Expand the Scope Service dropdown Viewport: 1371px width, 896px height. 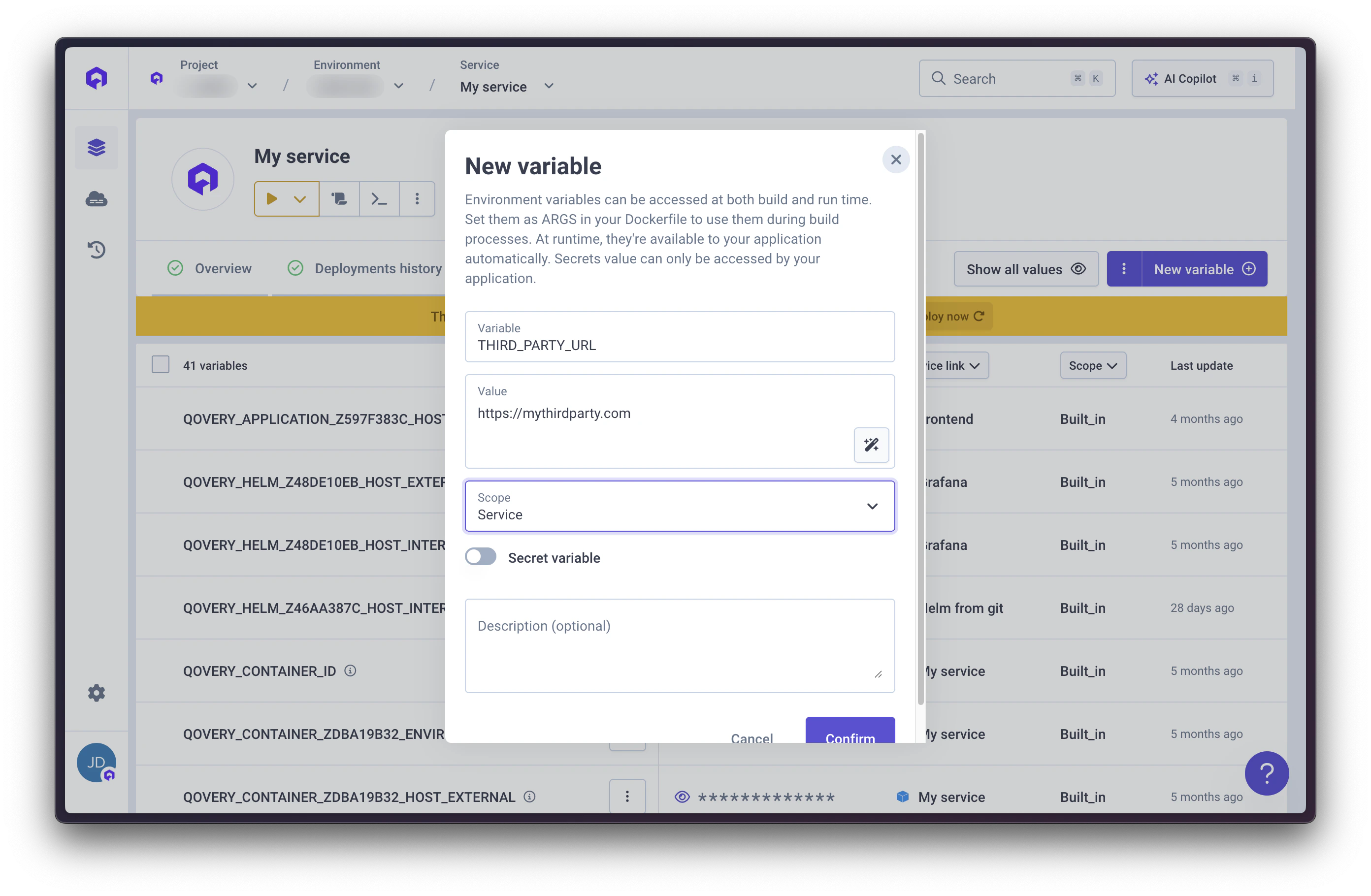[679, 506]
